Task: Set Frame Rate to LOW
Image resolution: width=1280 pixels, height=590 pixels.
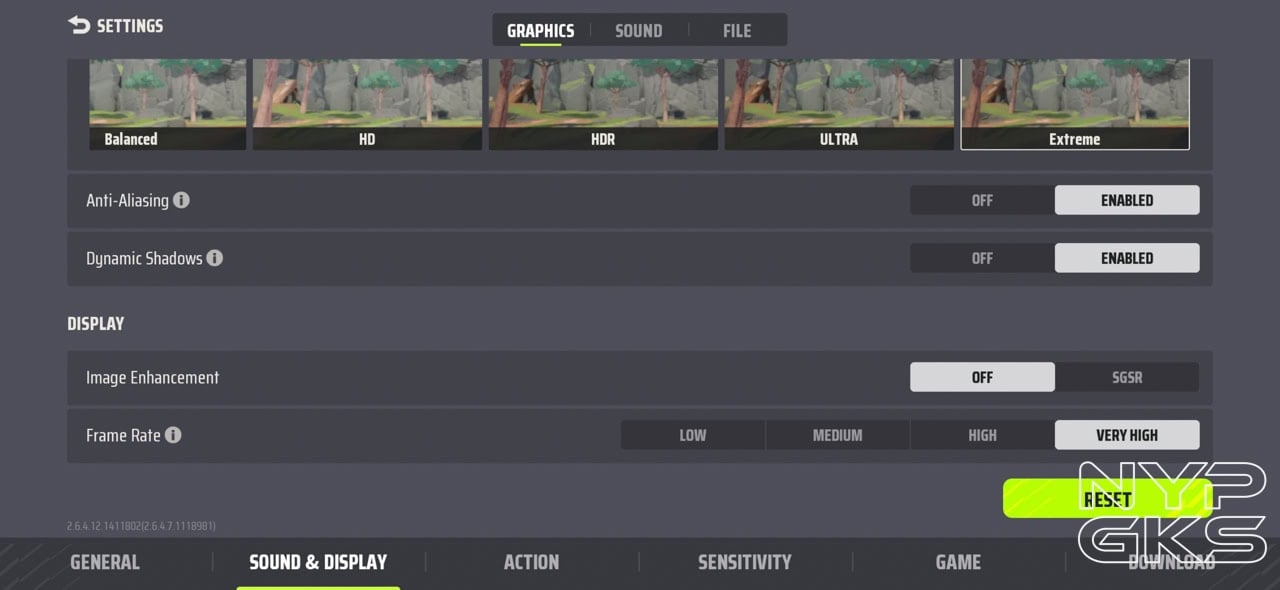Action: [x=693, y=435]
